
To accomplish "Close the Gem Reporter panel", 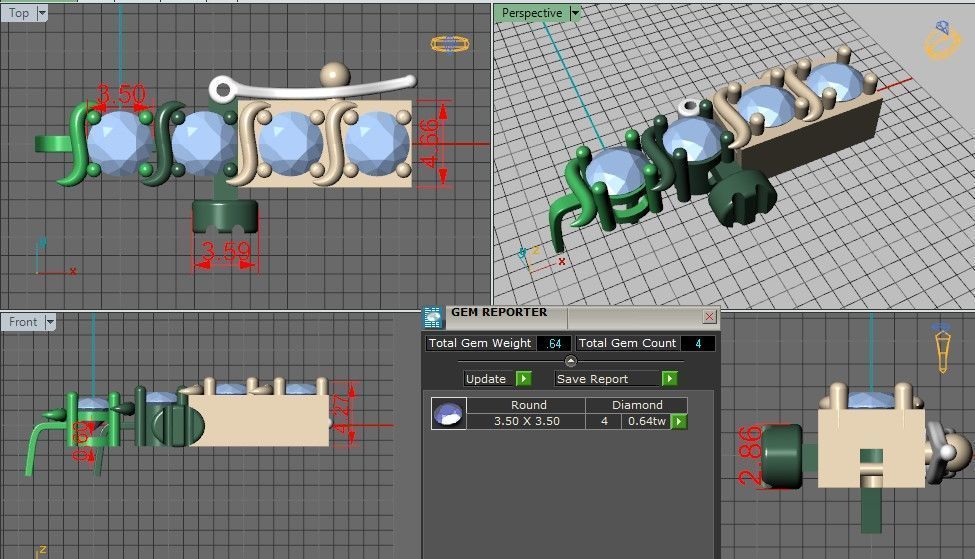I will click(x=709, y=316).
